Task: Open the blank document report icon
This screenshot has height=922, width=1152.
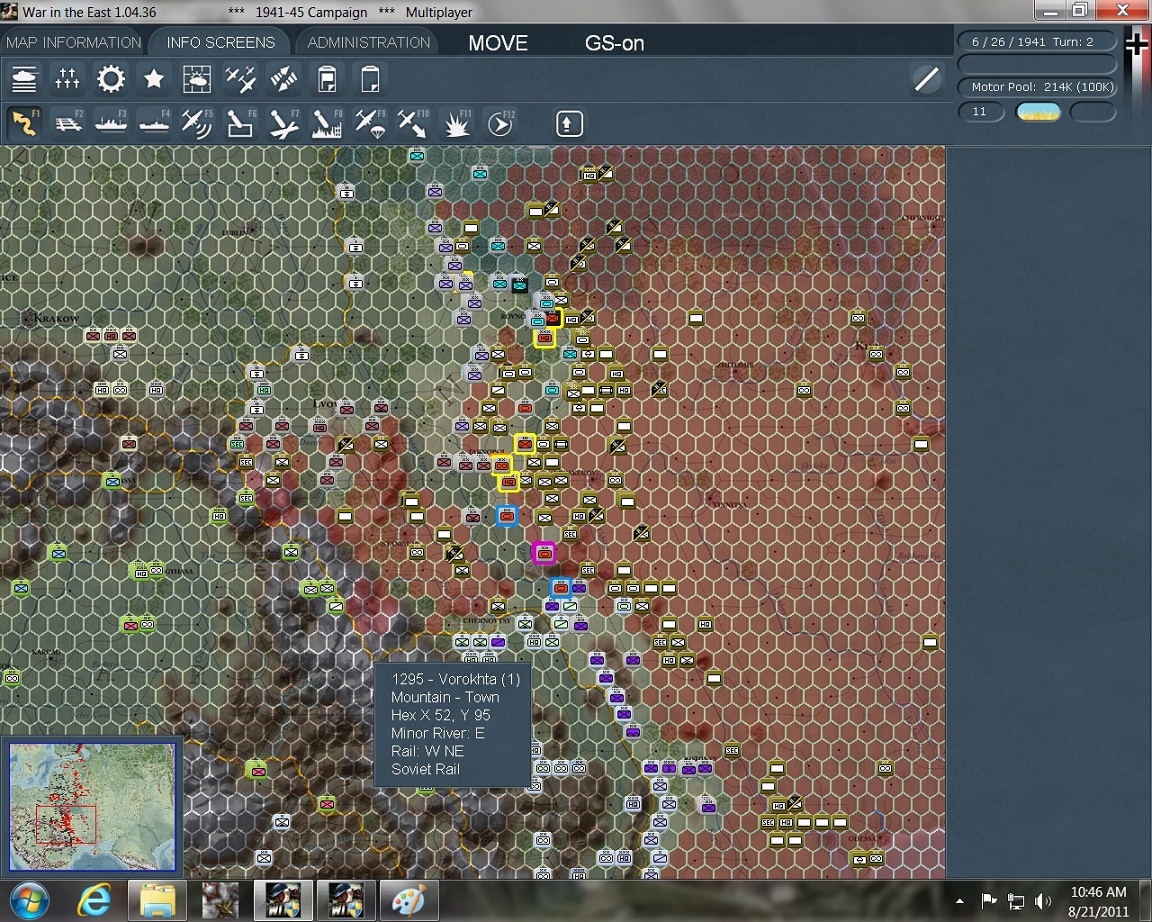Action: [370, 79]
